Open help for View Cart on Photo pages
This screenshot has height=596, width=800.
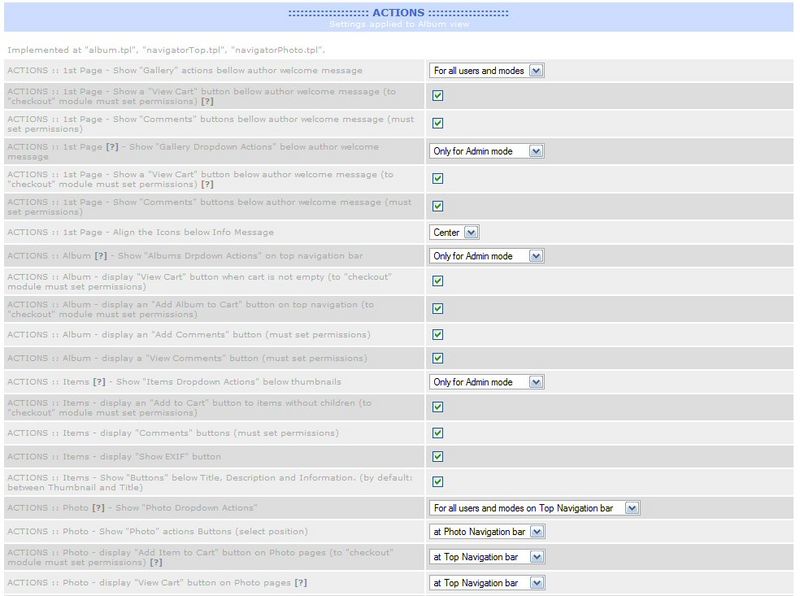300,583
